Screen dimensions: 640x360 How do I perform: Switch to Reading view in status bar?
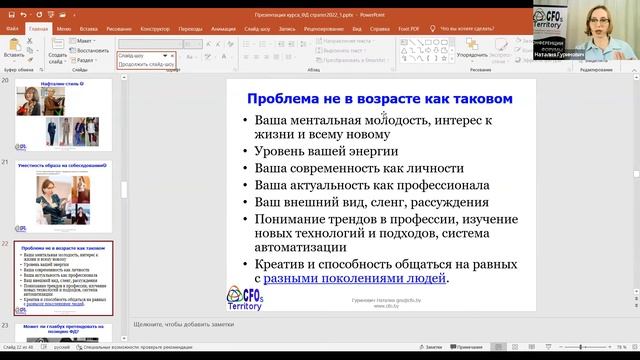coord(531,347)
